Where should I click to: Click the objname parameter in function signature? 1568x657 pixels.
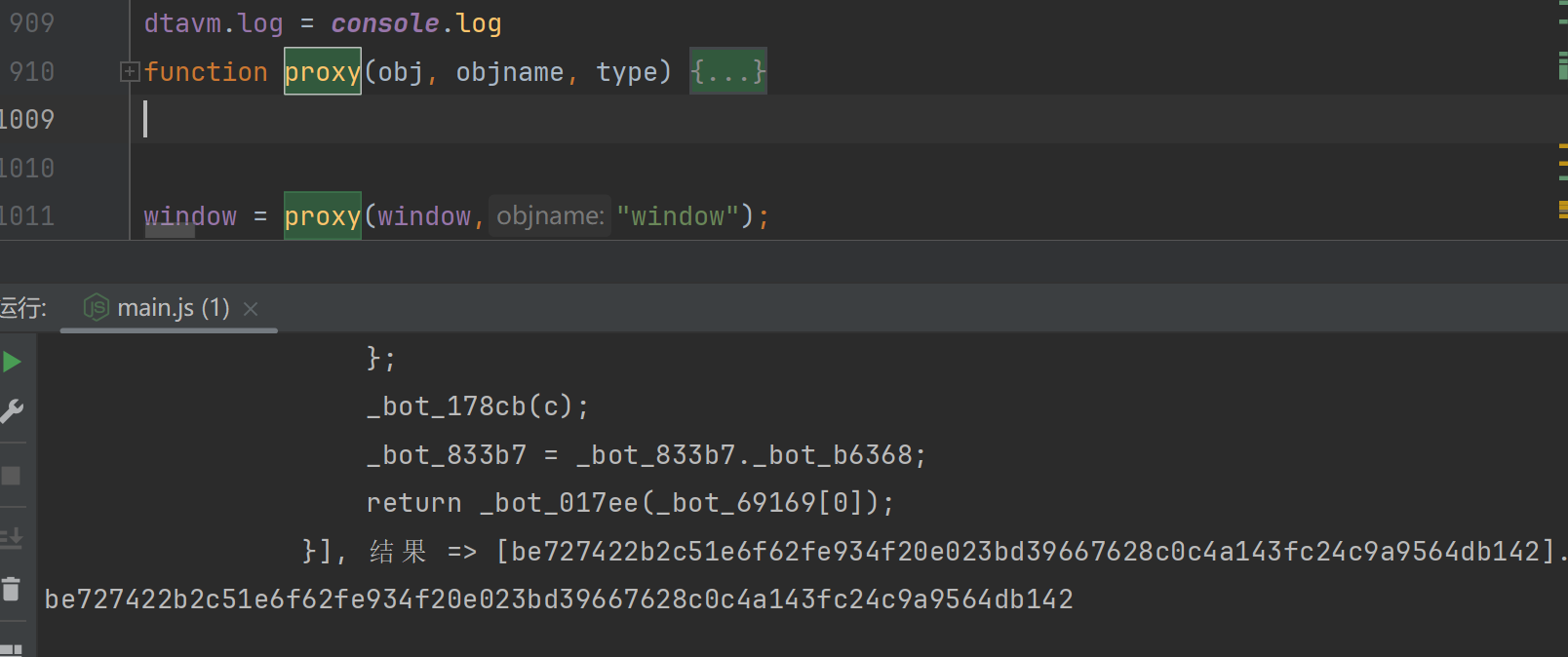click(x=510, y=72)
